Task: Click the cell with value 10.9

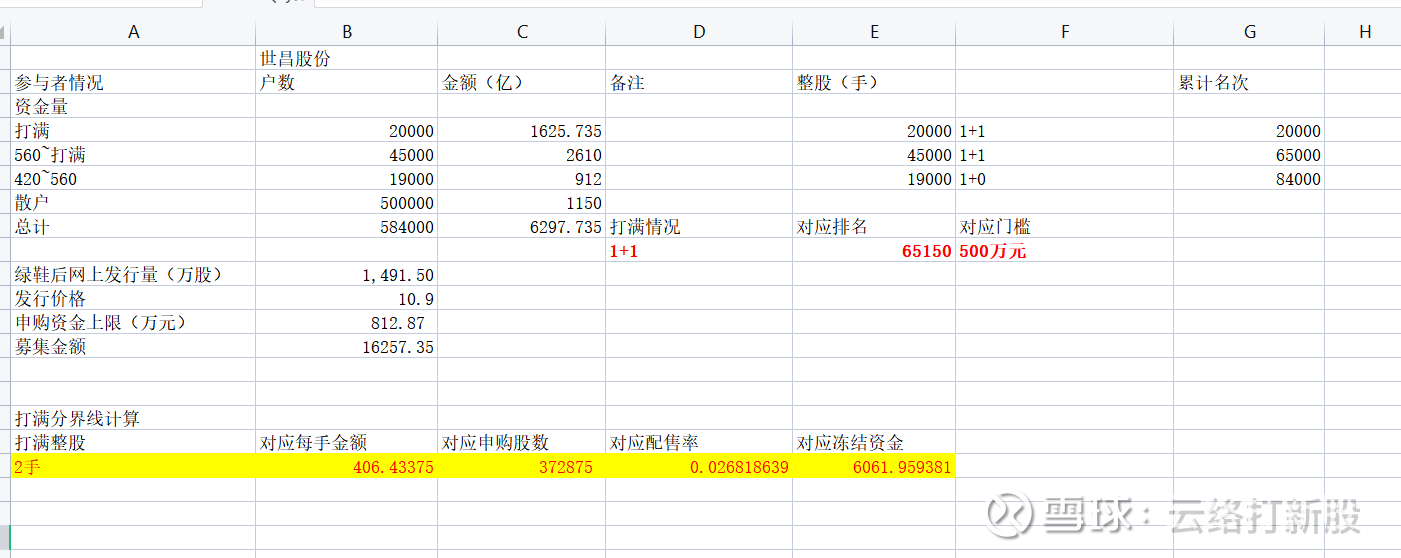Action: (347, 298)
